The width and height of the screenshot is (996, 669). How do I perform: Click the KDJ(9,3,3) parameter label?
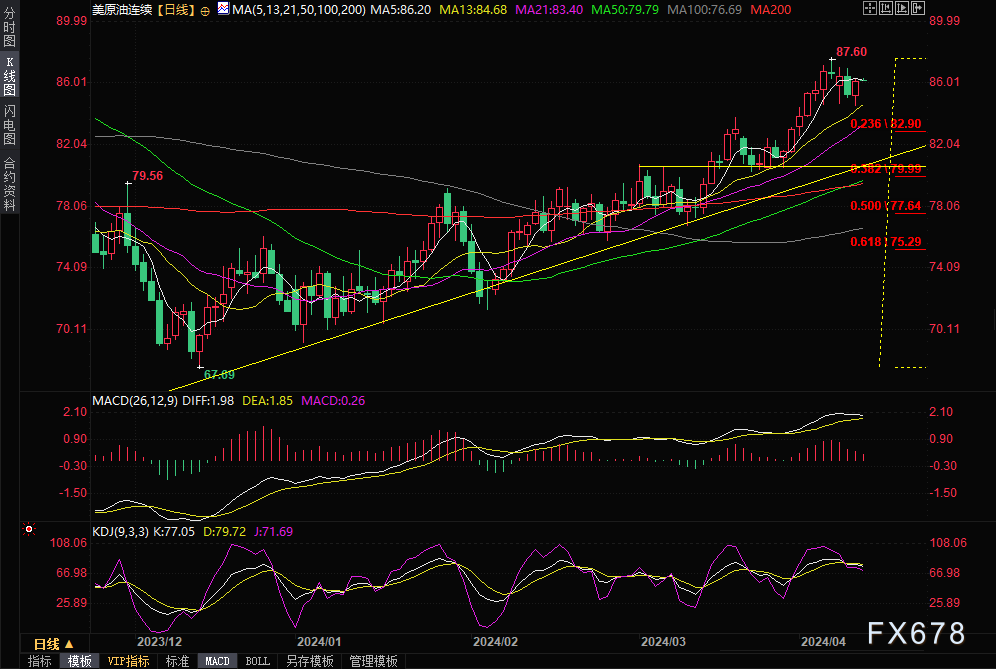tap(121, 530)
